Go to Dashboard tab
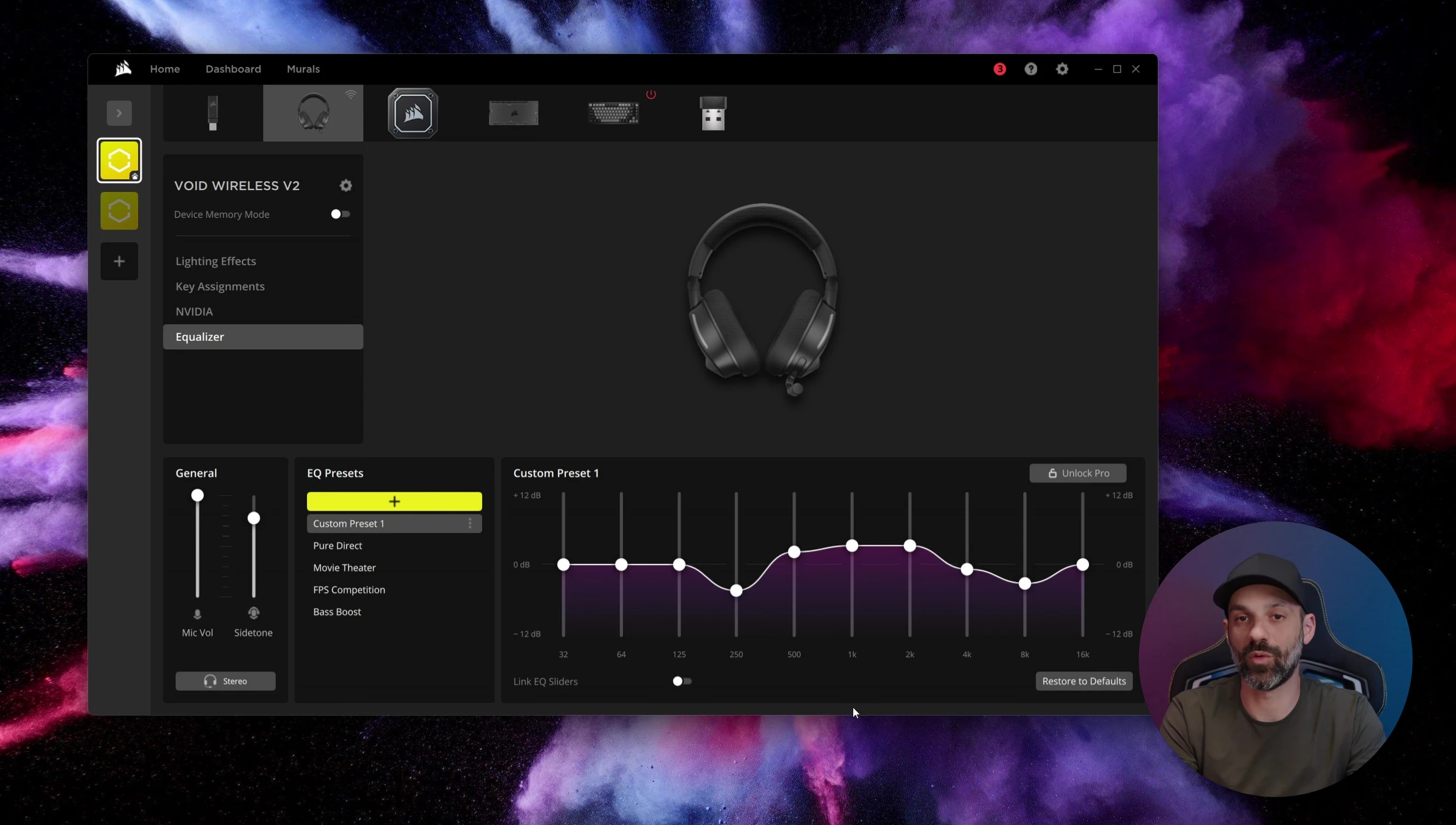This screenshot has height=825, width=1456. [234, 69]
